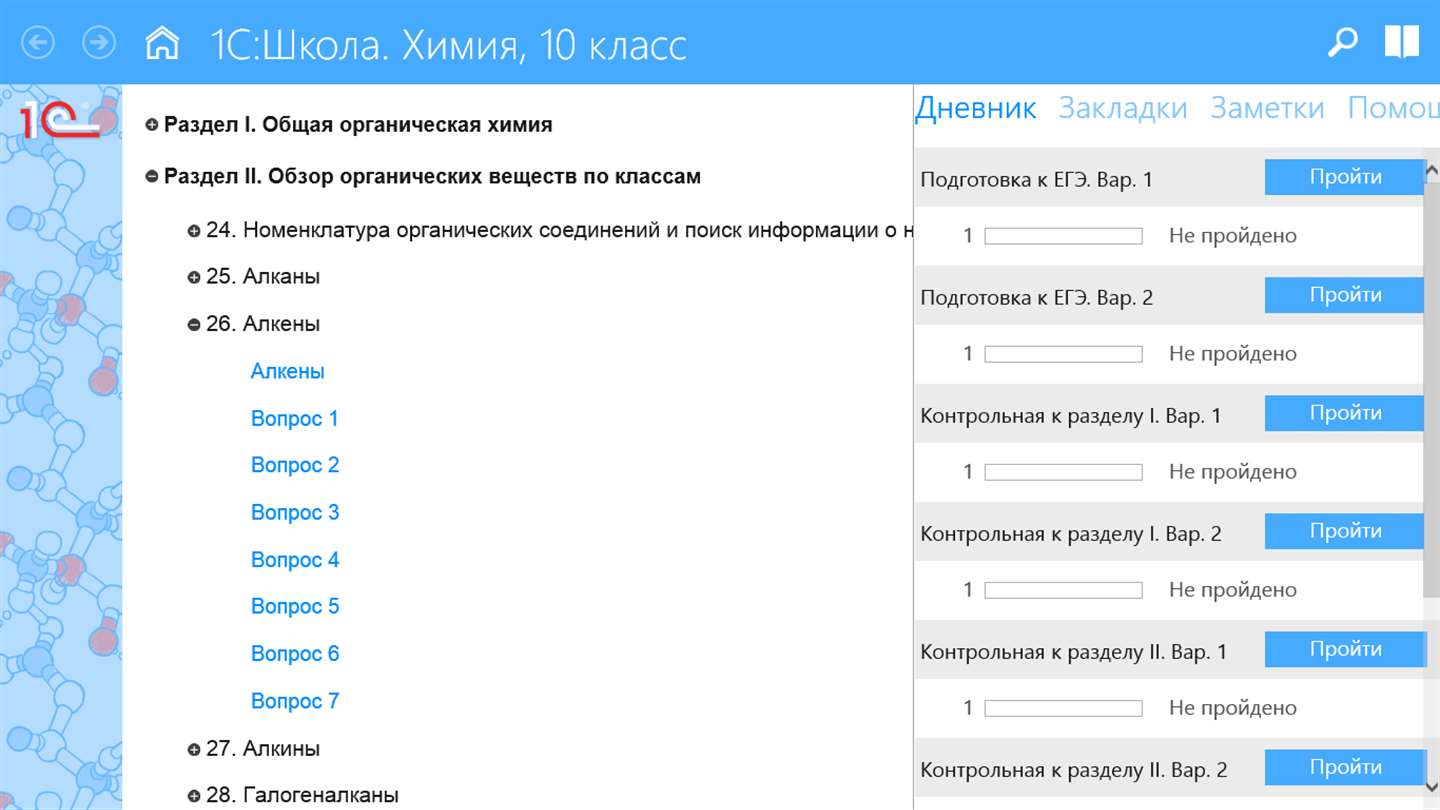Open the book contents icon
Screen dimensions: 1440x810
[x=1401, y=42]
